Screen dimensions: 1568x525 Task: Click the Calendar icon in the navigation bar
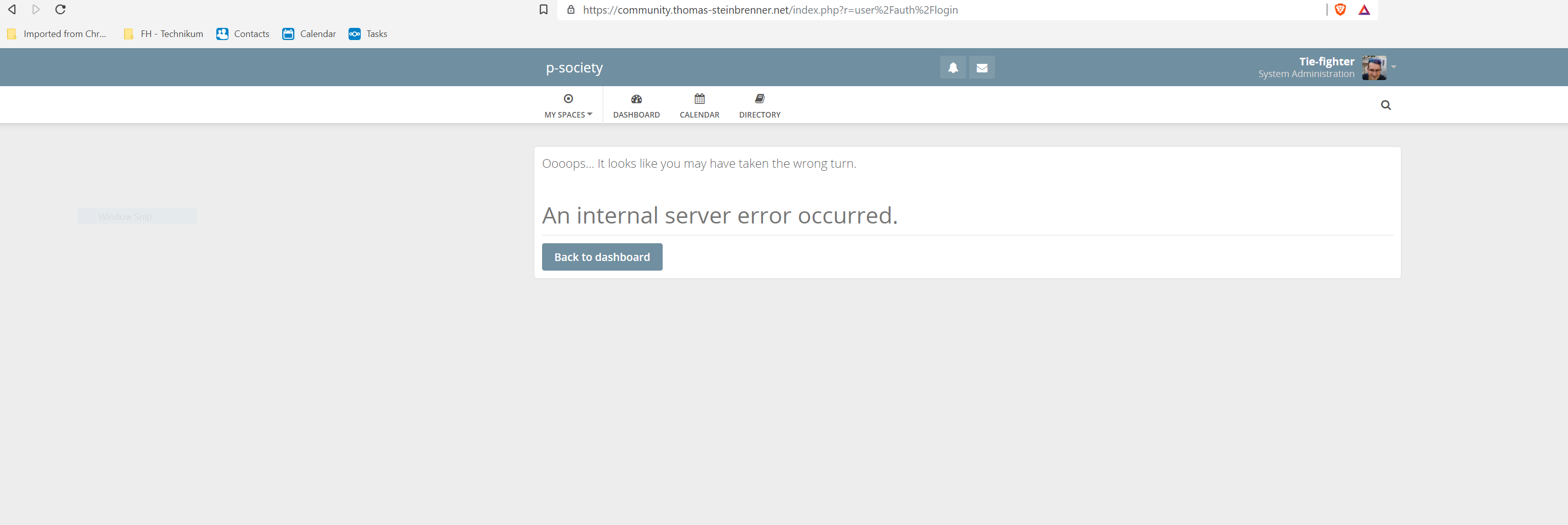(699, 98)
